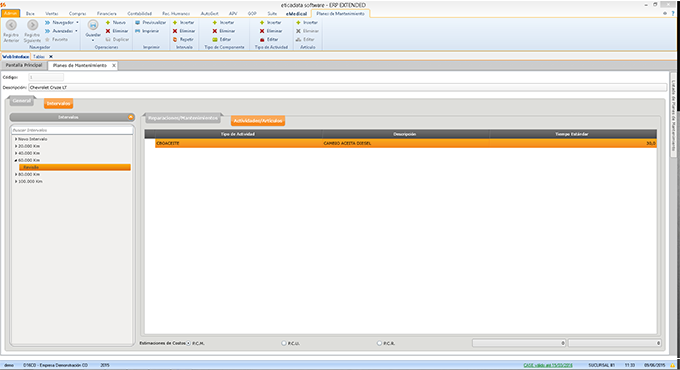Click Eliminar in the Operaciones group
The width and height of the screenshot is (680, 370).
pyautogui.click(x=117, y=31)
